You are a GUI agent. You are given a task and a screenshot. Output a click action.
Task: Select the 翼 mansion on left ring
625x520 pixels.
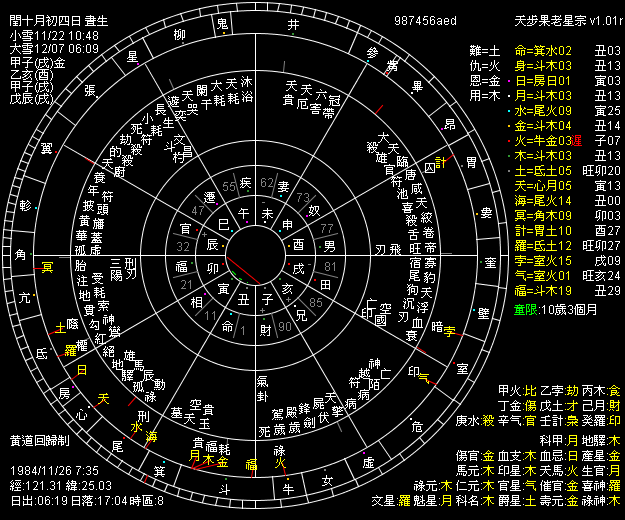coord(46,149)
